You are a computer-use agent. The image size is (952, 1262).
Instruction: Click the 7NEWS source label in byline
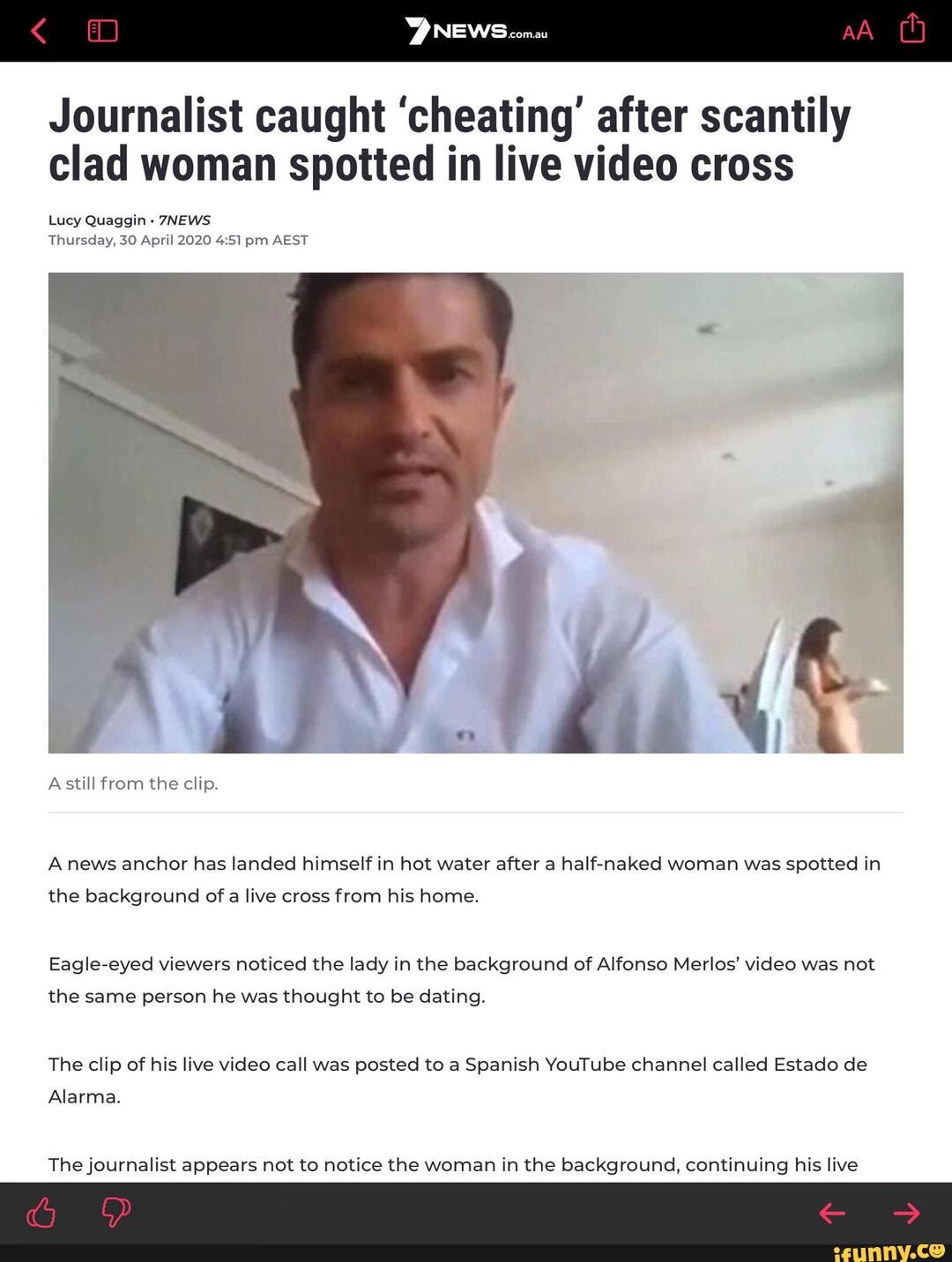pos(184,219)
